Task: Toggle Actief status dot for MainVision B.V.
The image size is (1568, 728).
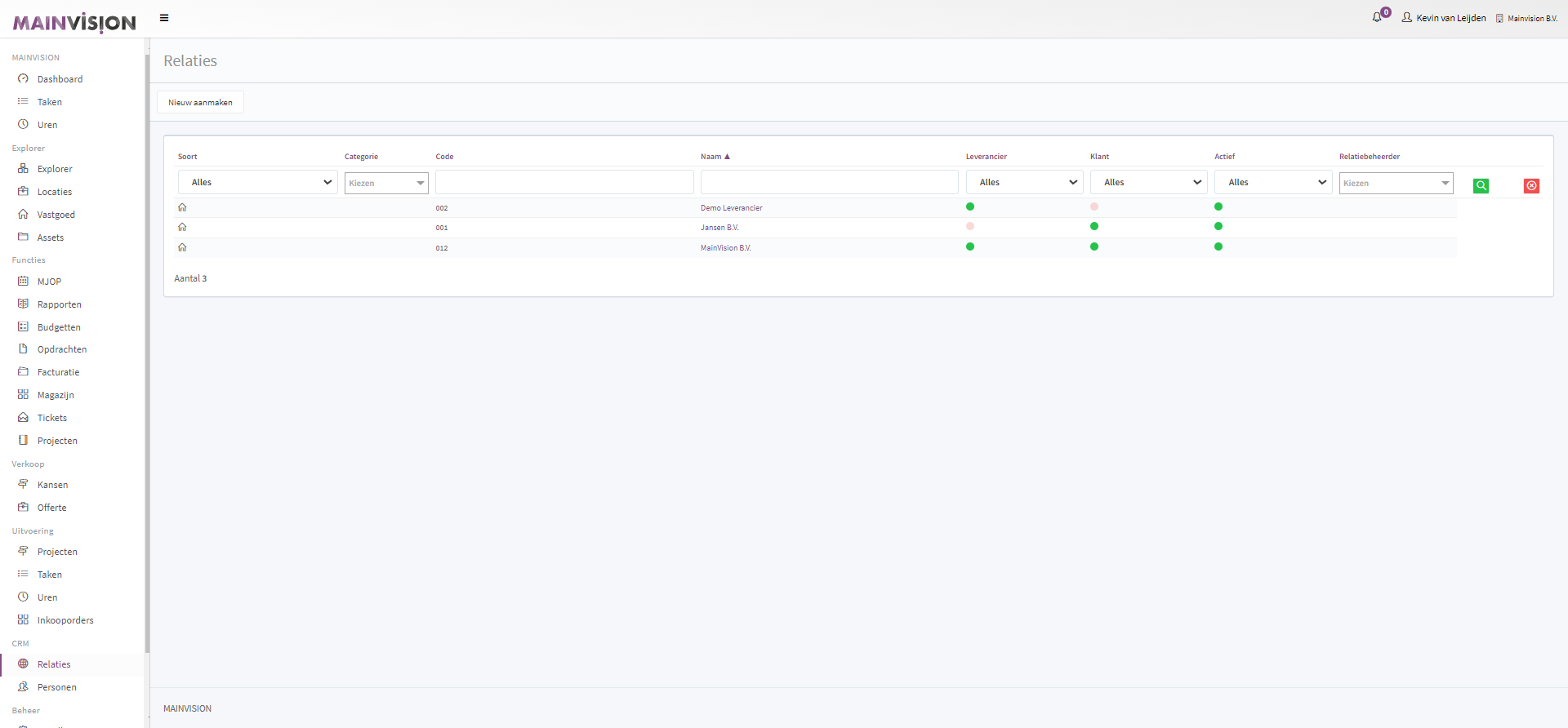Action: click(x=1218, y=246)
